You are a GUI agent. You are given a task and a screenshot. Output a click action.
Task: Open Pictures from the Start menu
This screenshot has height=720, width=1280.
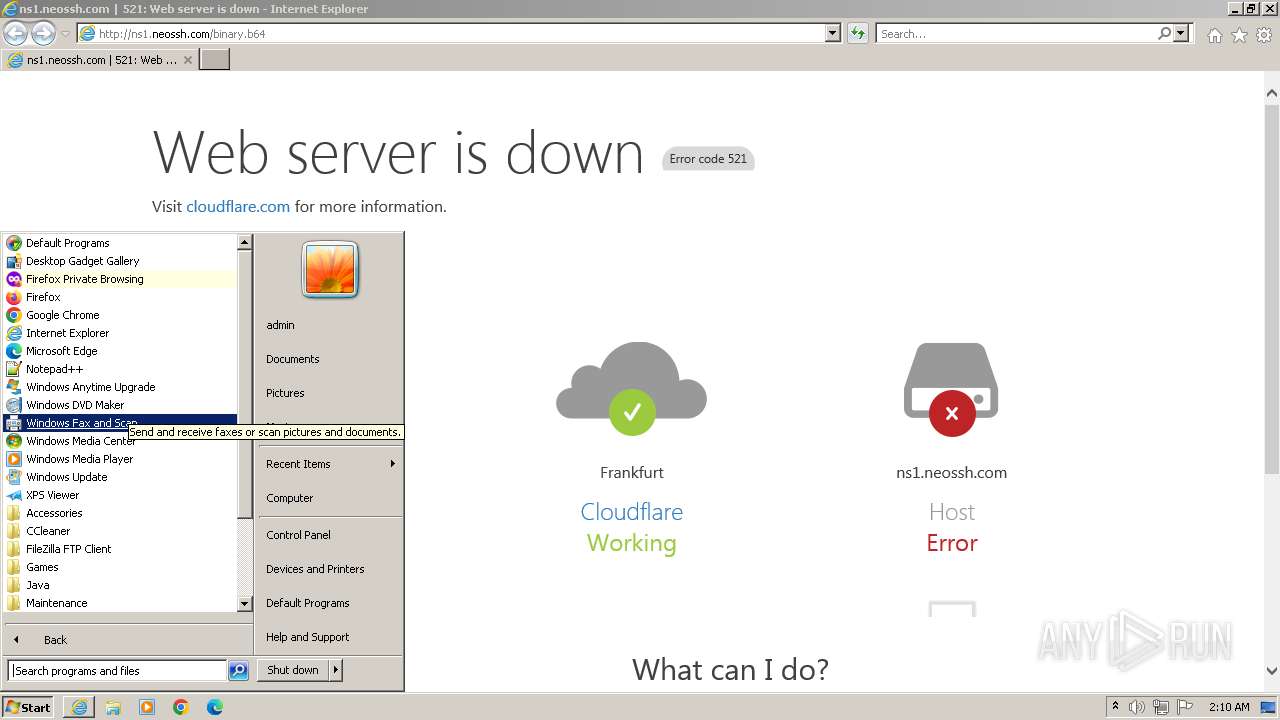pos(330,393)
